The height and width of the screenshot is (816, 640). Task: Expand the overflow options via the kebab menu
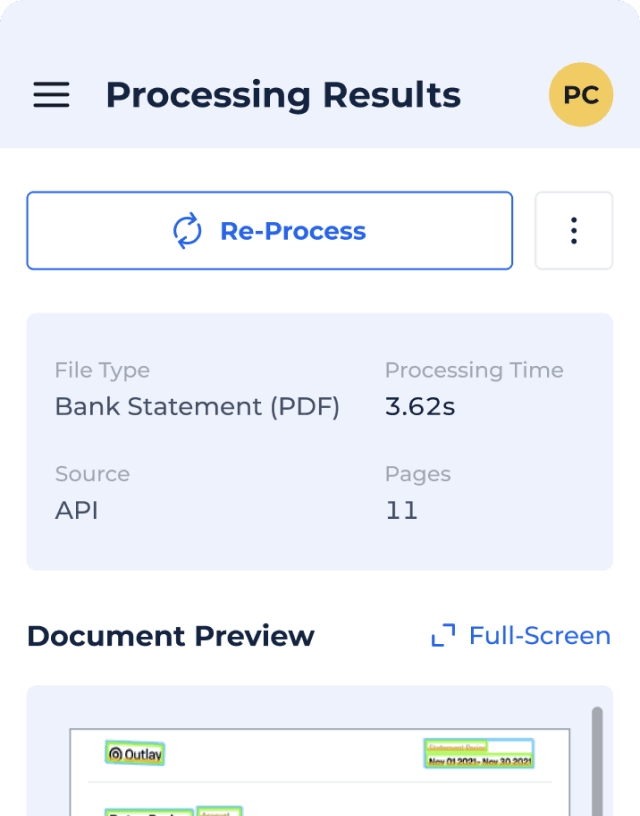(x=573, y=230)
